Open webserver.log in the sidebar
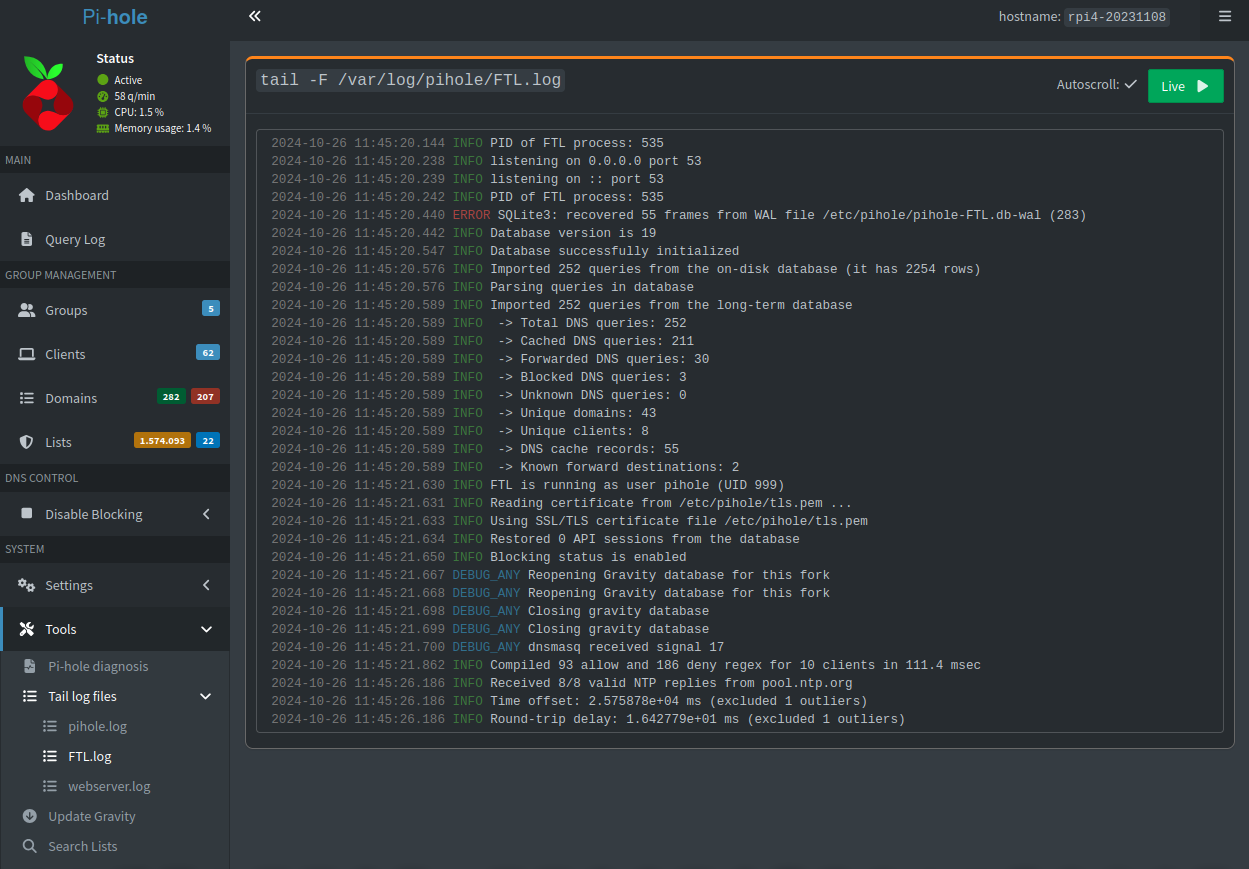This screenshot has height=869, width=1249. coord(109,786)
